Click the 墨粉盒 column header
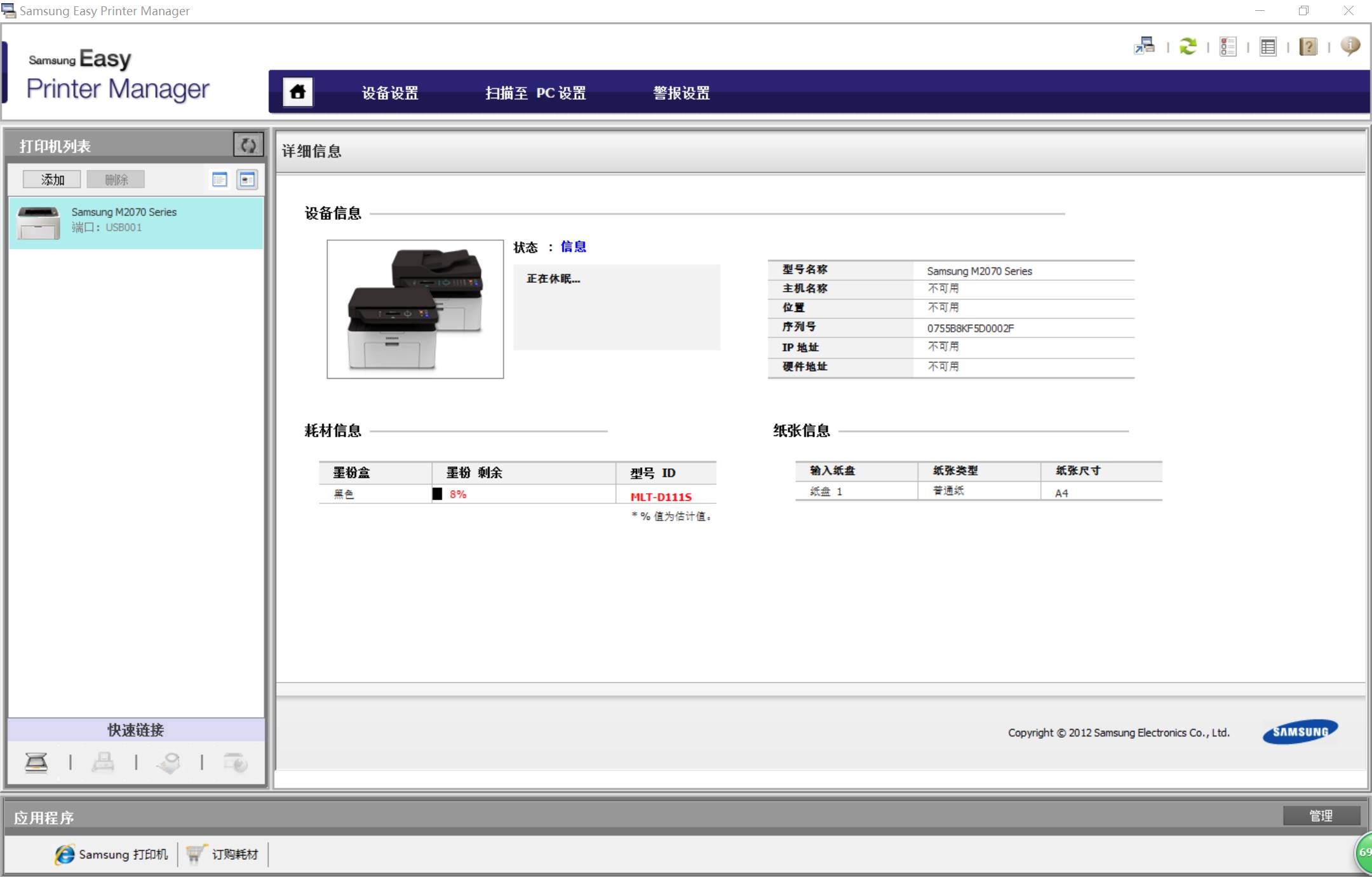This screenshot has height=877, width=1372. [351, 472]
